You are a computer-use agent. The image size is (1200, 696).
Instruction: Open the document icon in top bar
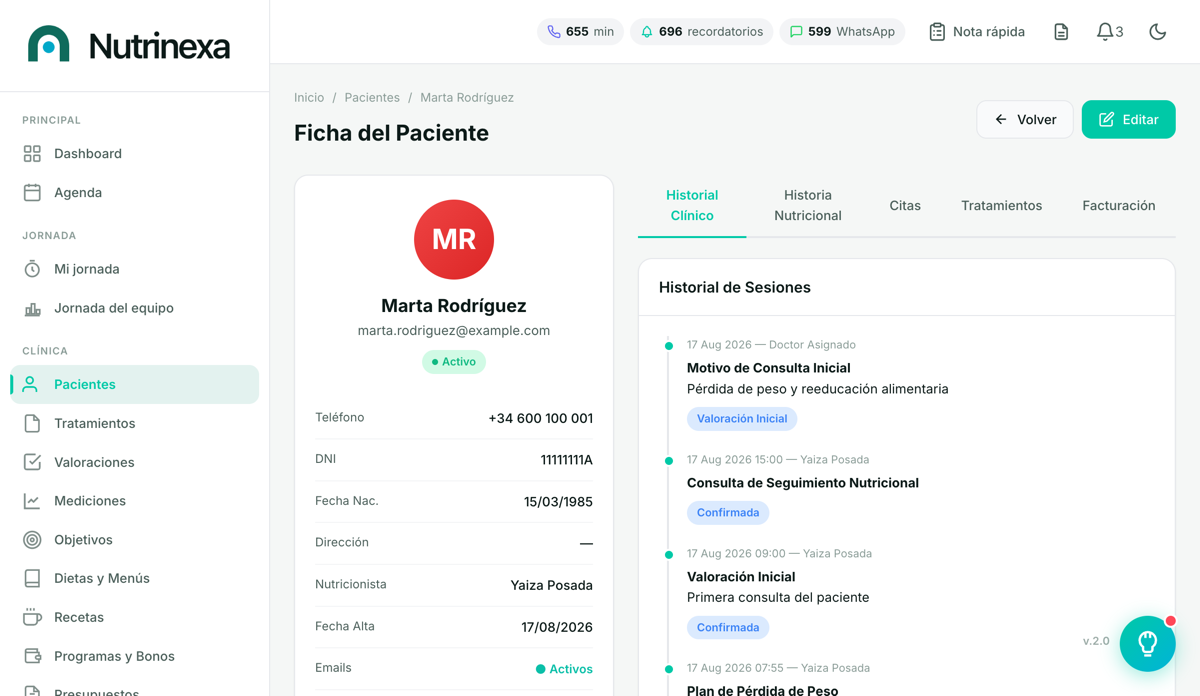tap(1061, 32)
